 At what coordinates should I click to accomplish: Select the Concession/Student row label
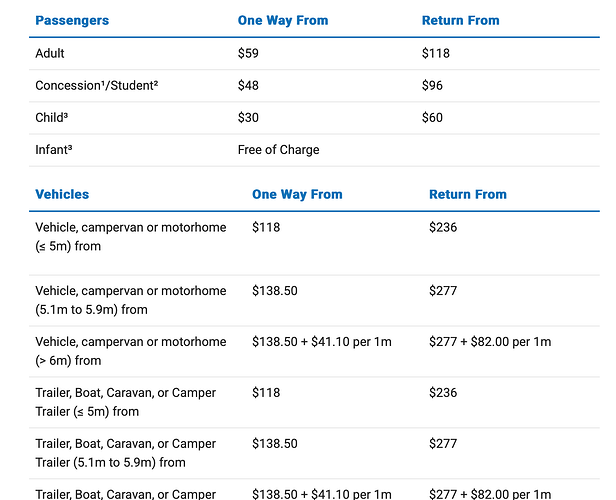point(97,85)
